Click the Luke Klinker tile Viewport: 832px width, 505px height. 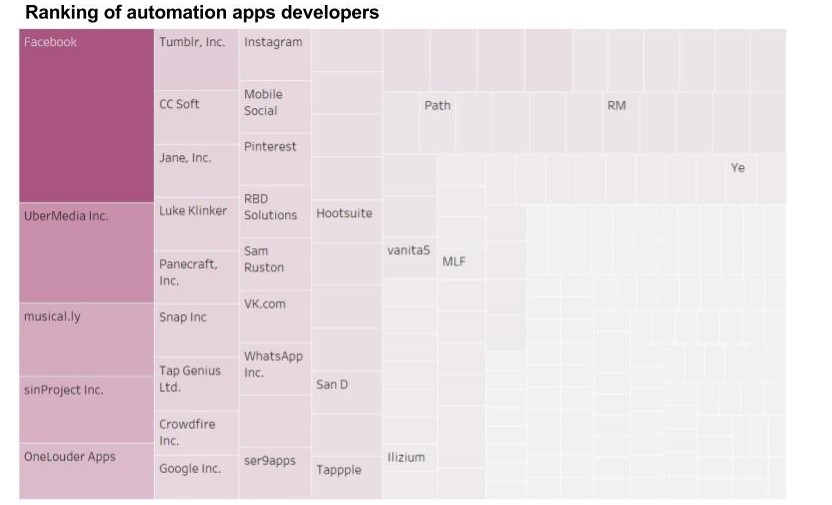coord(196,223)
